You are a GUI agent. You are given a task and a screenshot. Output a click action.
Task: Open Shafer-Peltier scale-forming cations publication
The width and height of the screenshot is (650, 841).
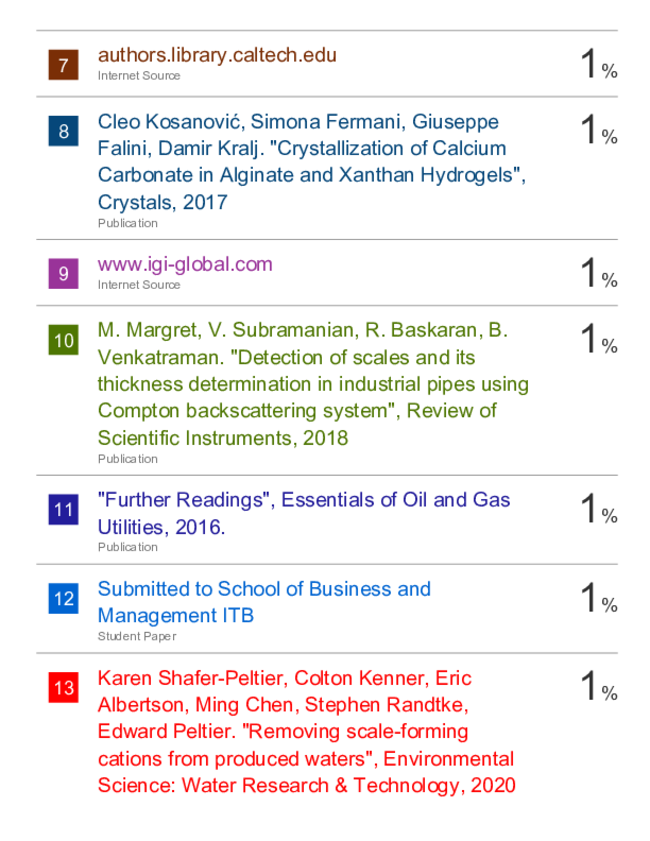[306, 732]
